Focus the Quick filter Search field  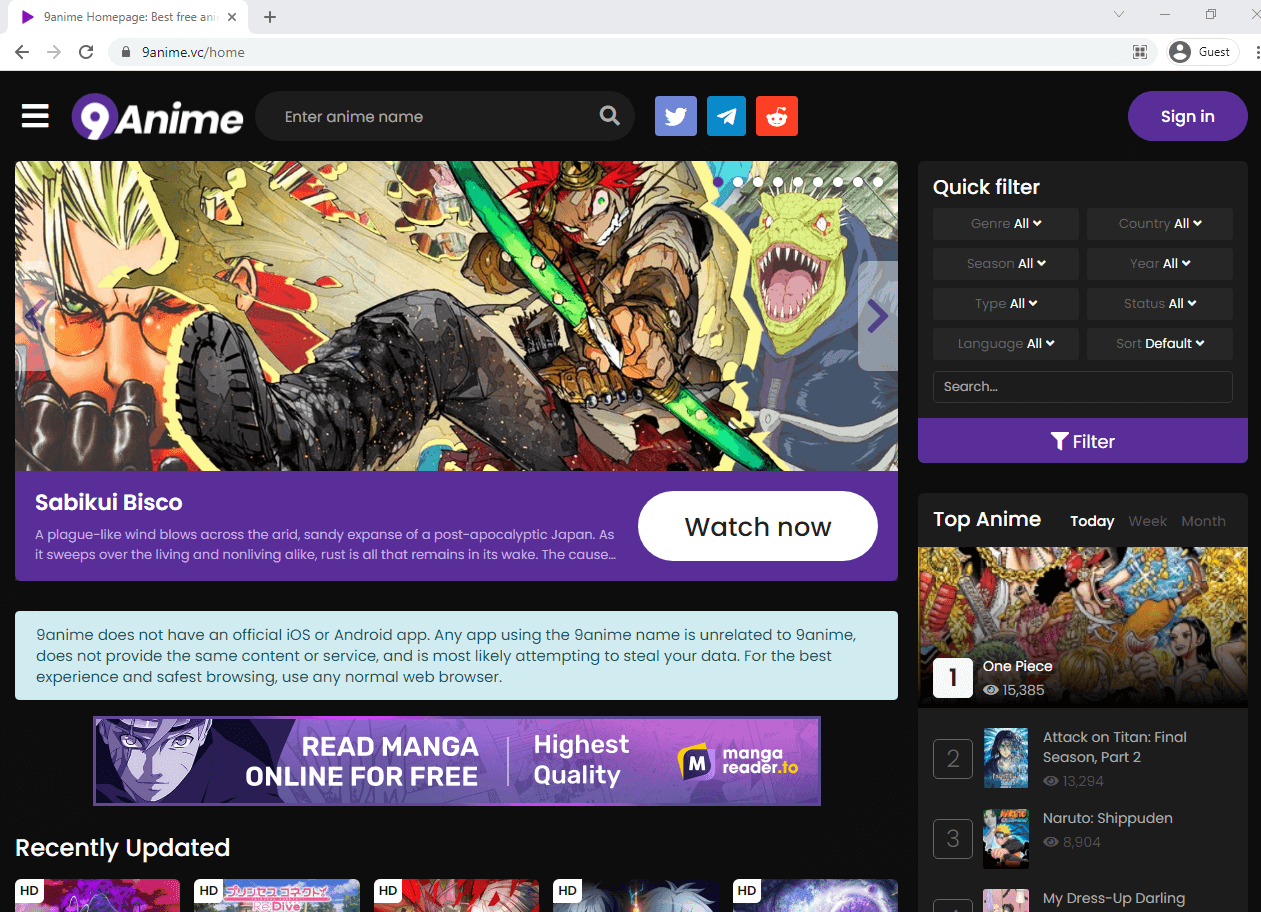click(1083, 387)
